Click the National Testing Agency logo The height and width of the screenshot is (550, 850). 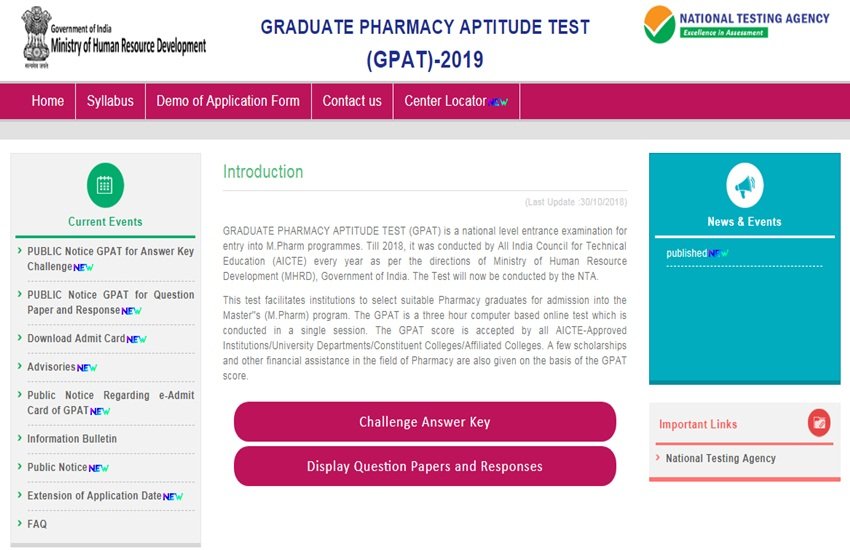[736, 24]
